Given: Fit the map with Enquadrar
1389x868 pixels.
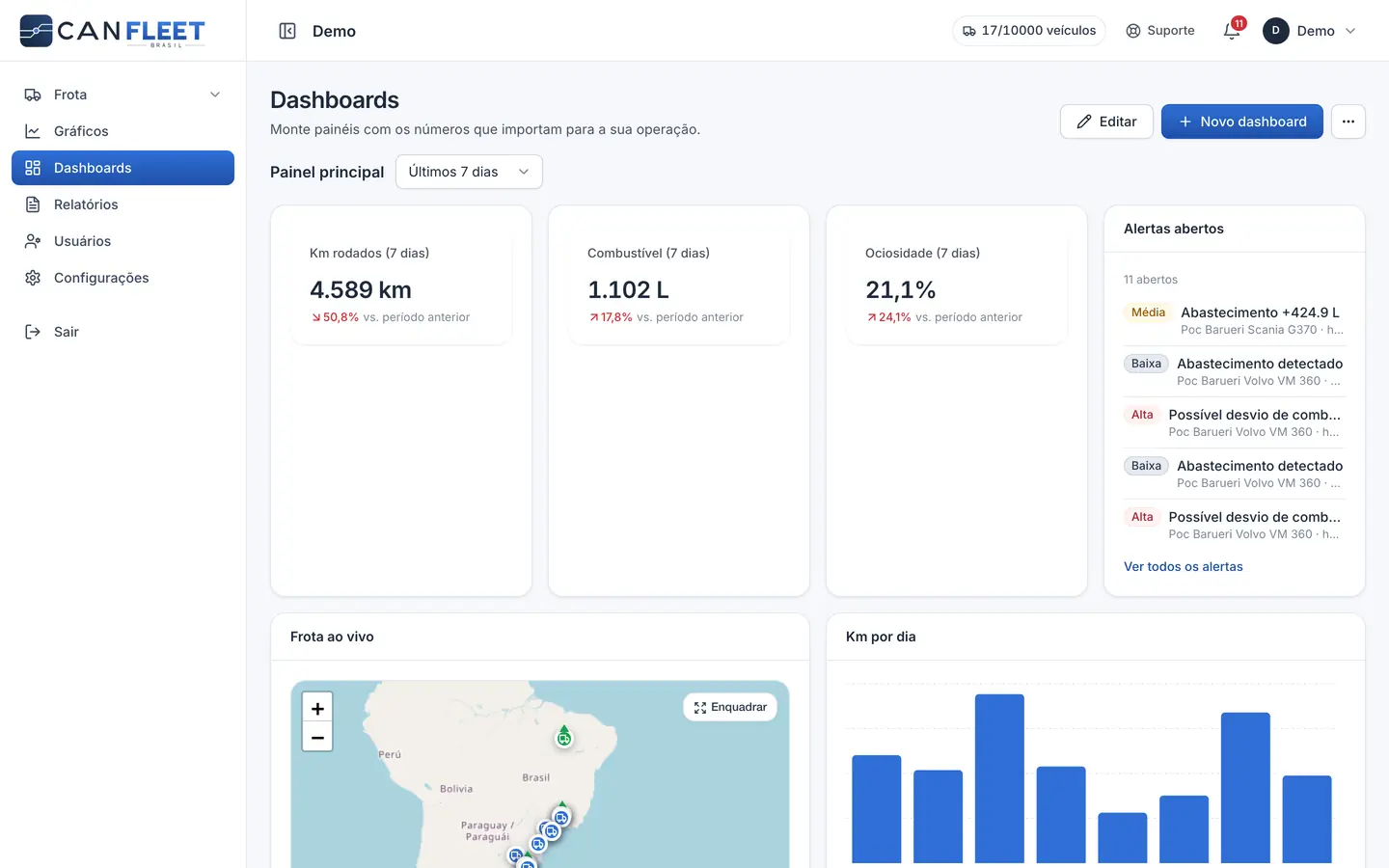Looking at the screenshot, I should coord(730,707).
